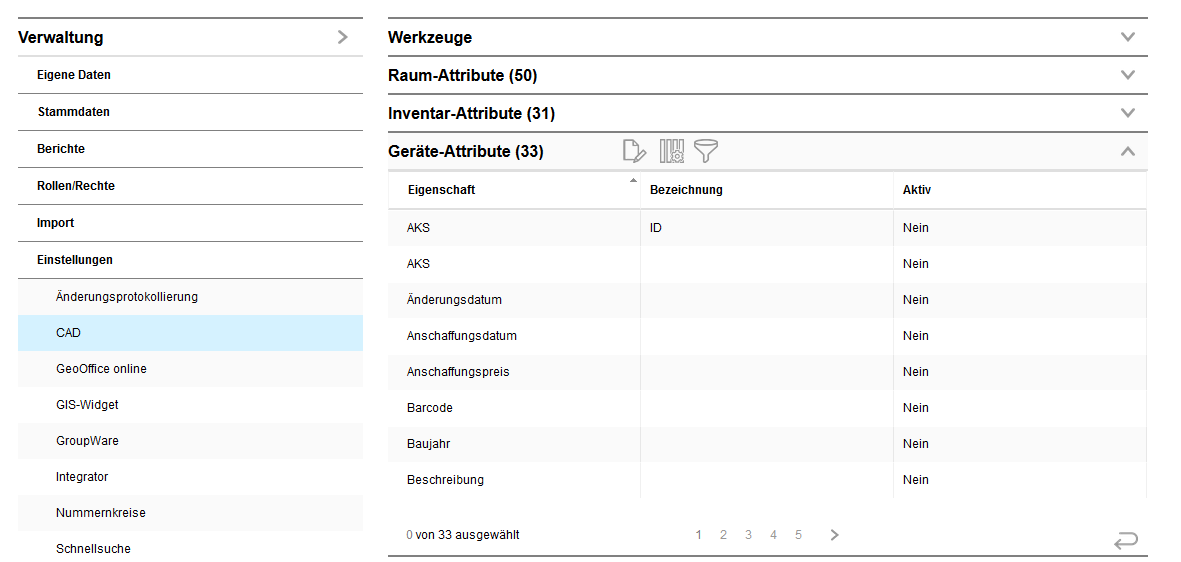Select the Barcode attribute row
Viewport: 1181px width, 562px height.
tap(430, 408)
